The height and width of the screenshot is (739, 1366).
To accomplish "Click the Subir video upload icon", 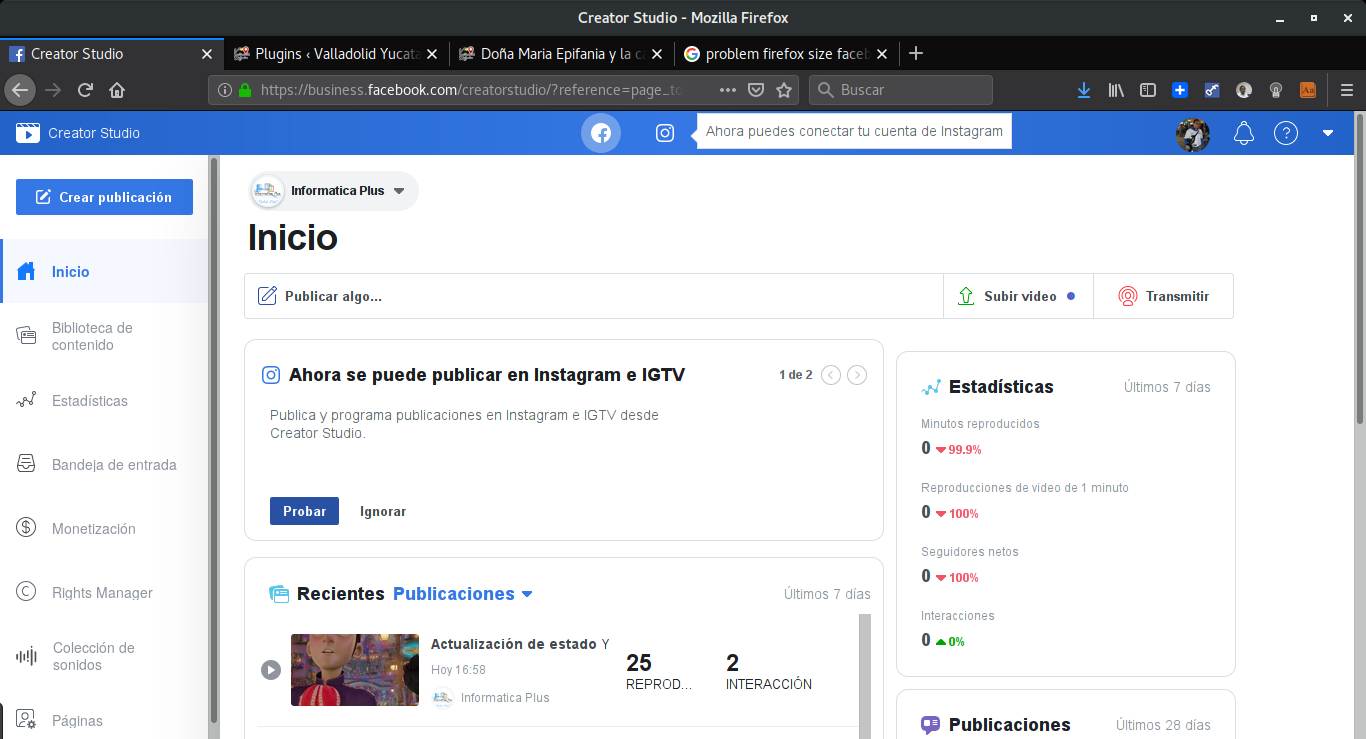I will [x=965, y=296].
